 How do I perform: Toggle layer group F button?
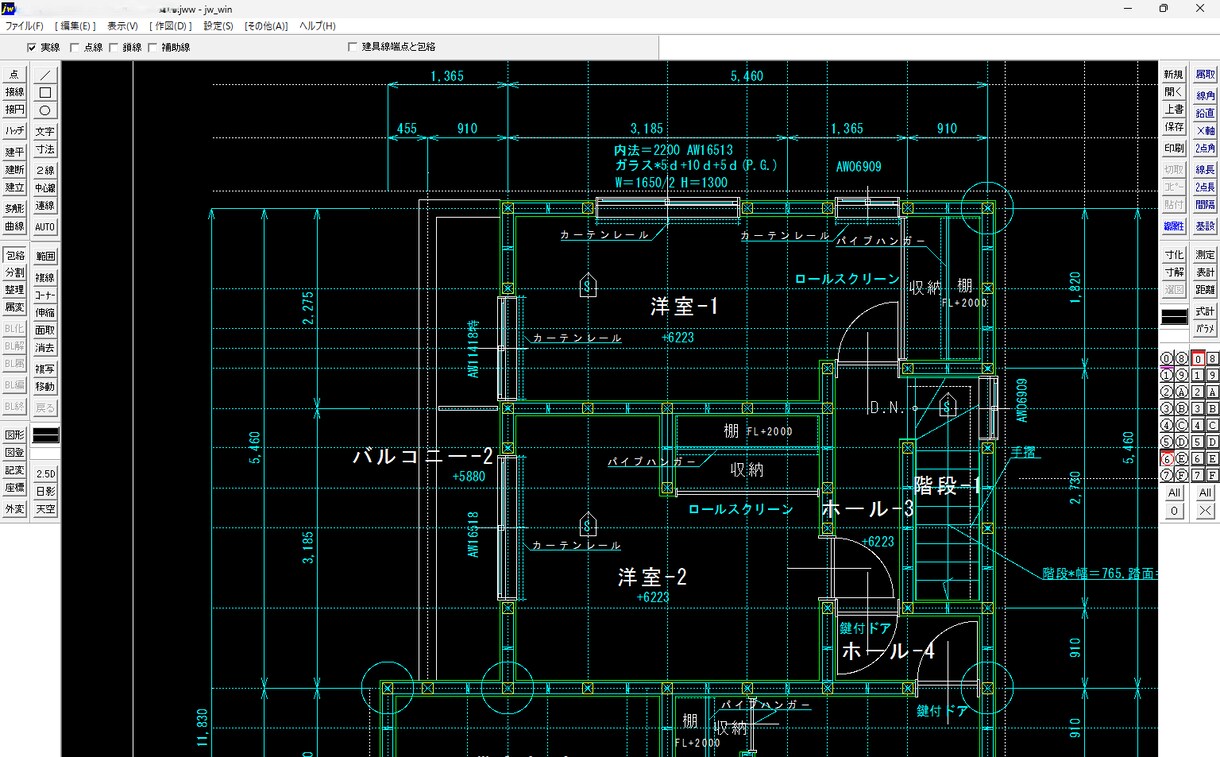[x=1212, y=475]
